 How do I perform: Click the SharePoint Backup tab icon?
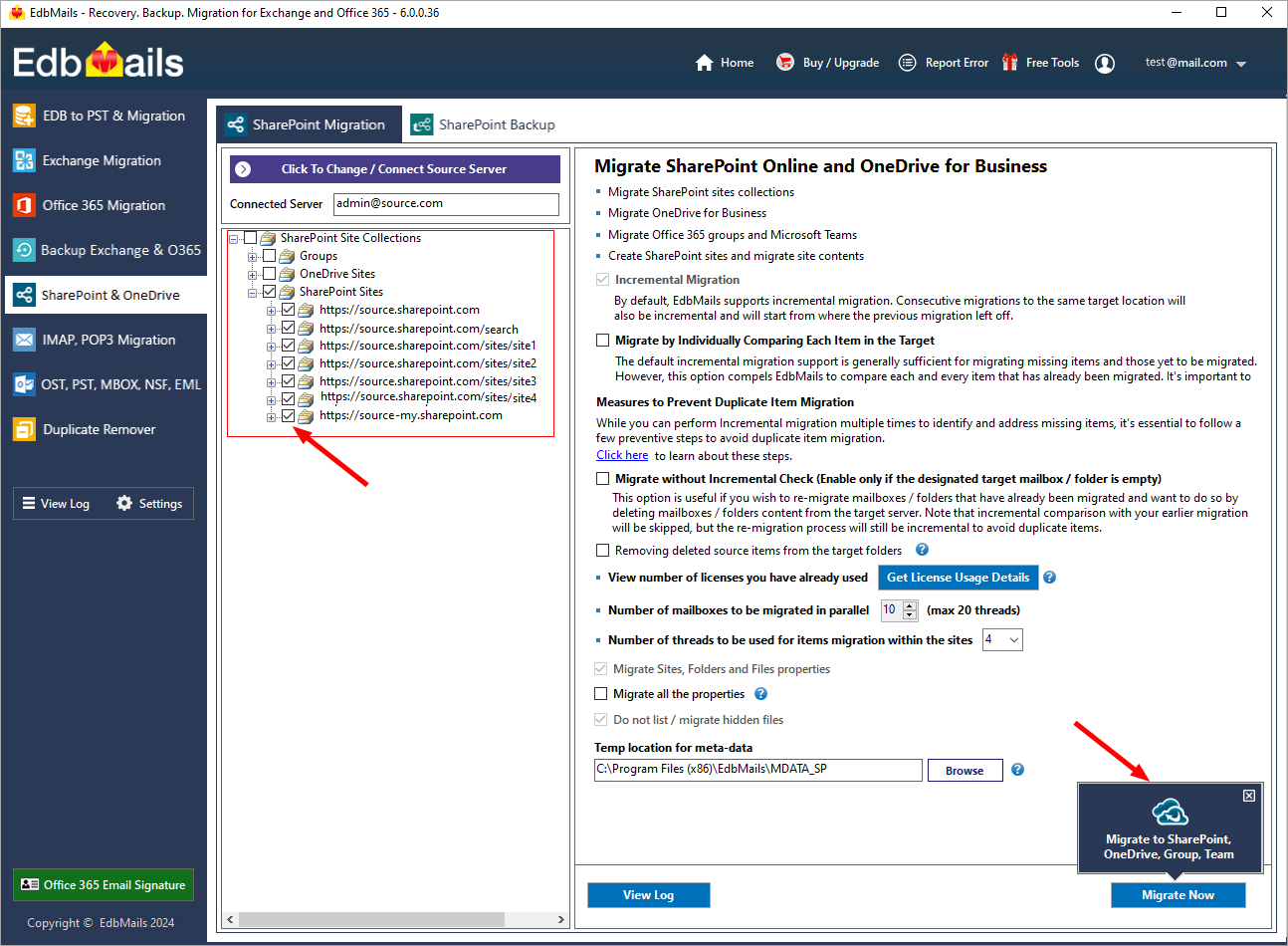[422, 124]
